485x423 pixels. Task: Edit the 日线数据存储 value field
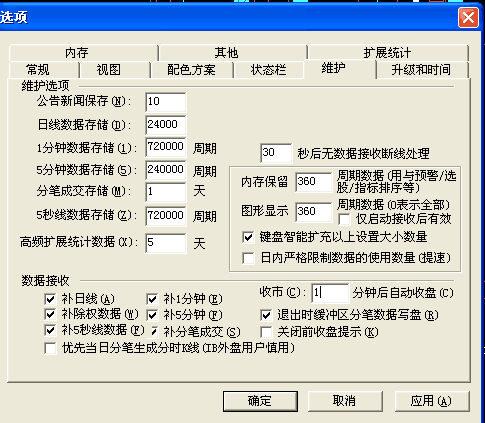click(x=166, y=125)
